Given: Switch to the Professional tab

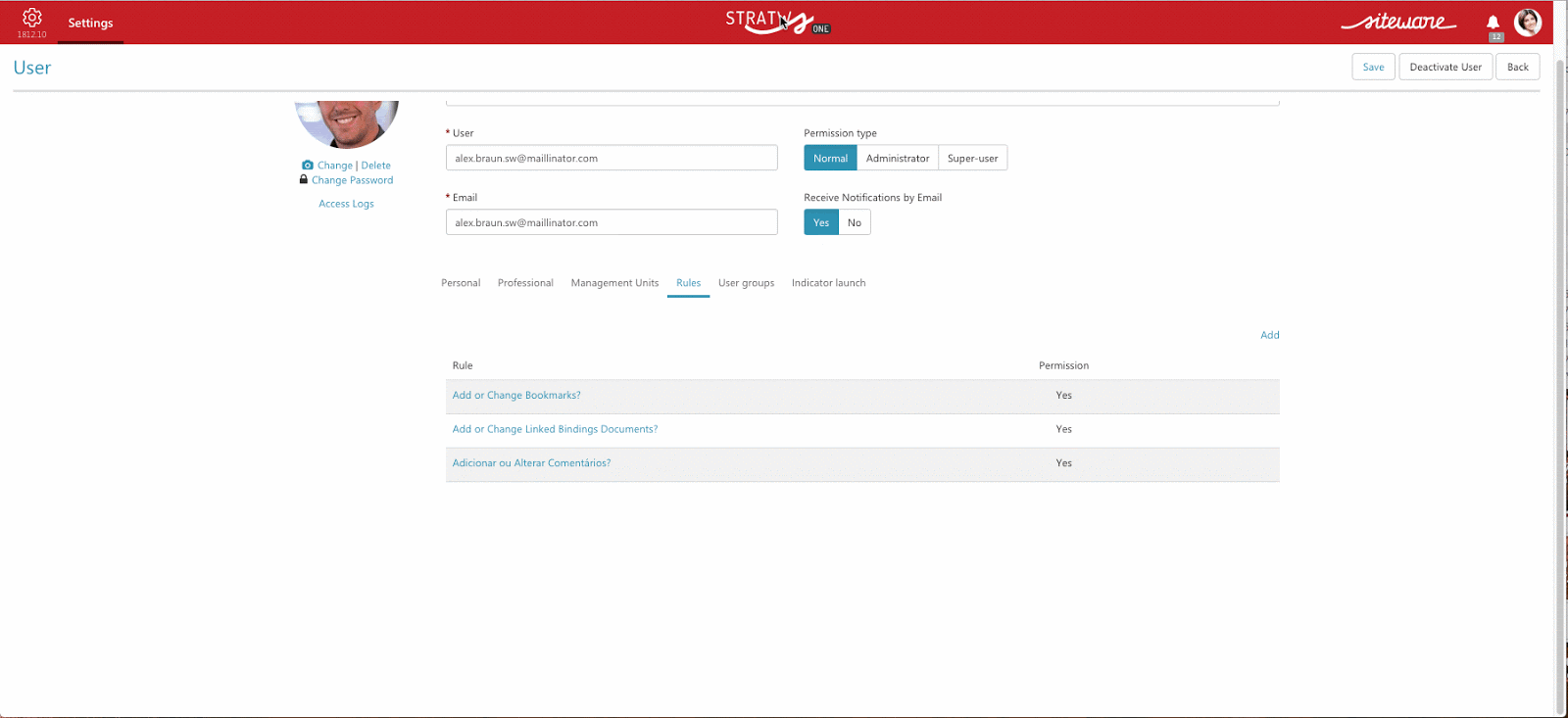Looking at the screenshot, I should pyautogui.click(x=525, y=283).
